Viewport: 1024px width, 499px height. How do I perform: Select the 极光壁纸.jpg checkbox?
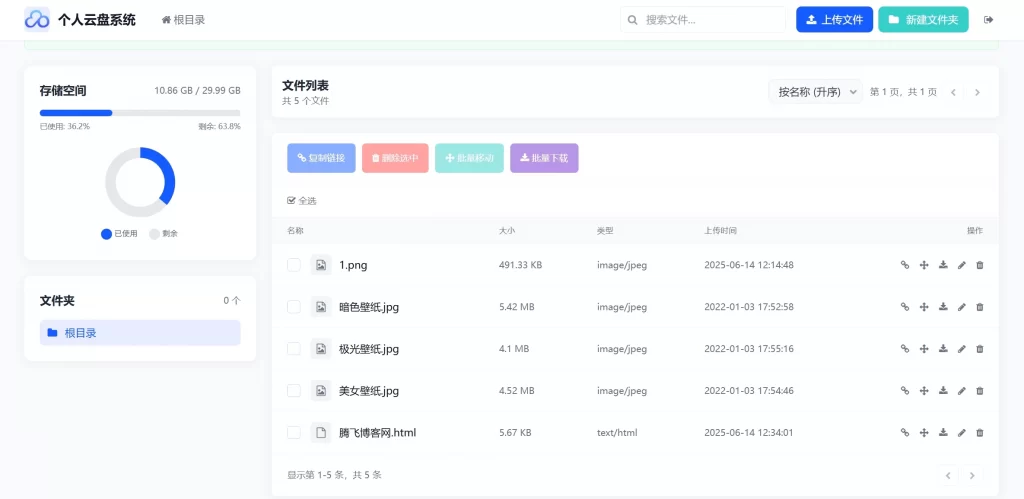[x=294, y=349]
